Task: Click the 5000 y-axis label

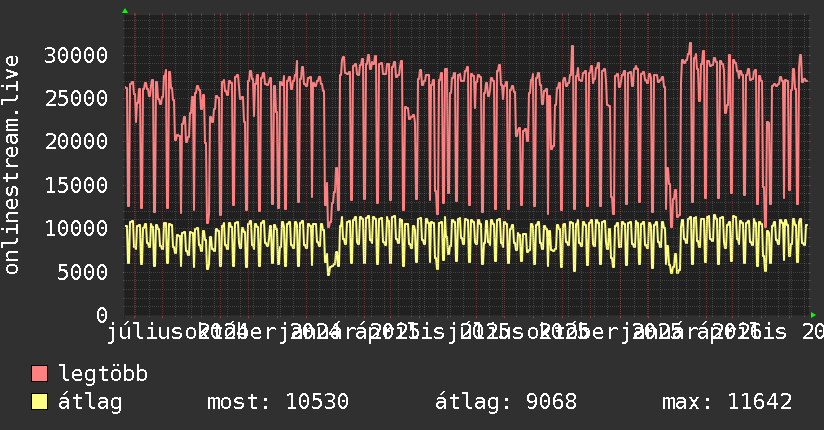Action: point(83,272)
